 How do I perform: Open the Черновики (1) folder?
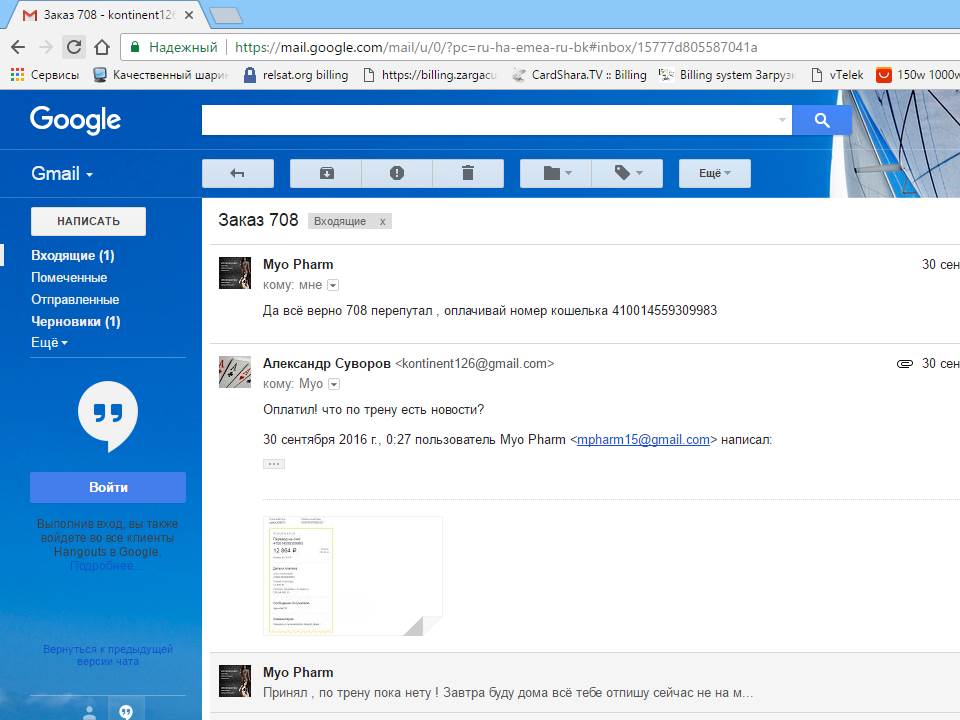coord(75,321)
